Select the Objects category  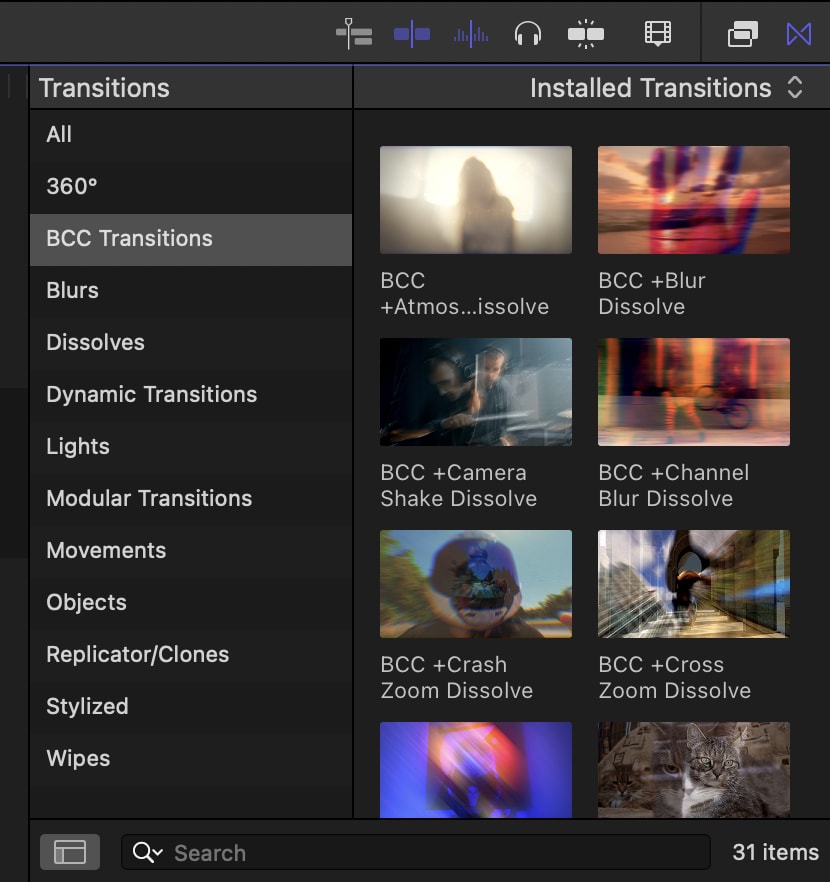coord(191,602)
